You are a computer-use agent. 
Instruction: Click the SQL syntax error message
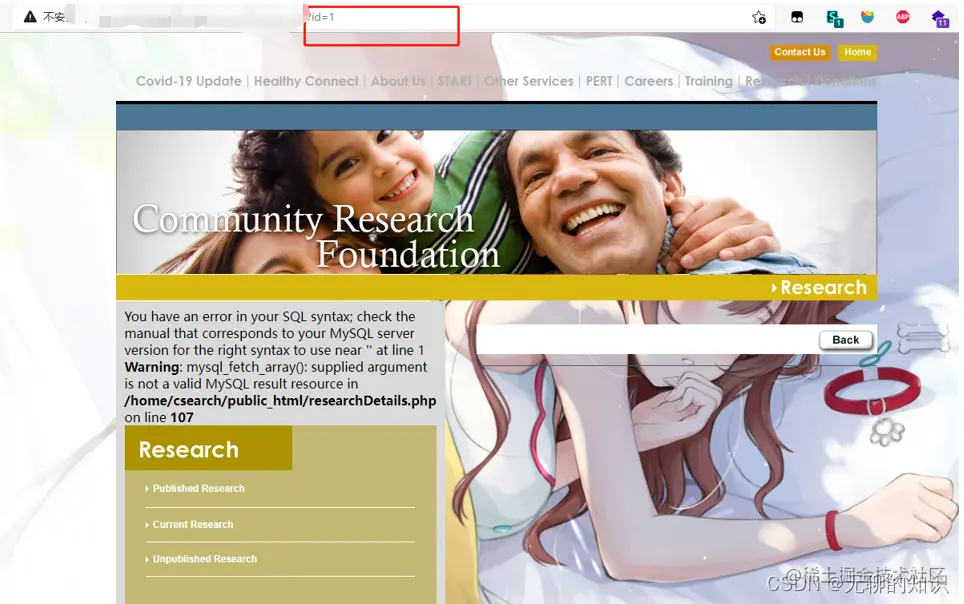point(274,333)
